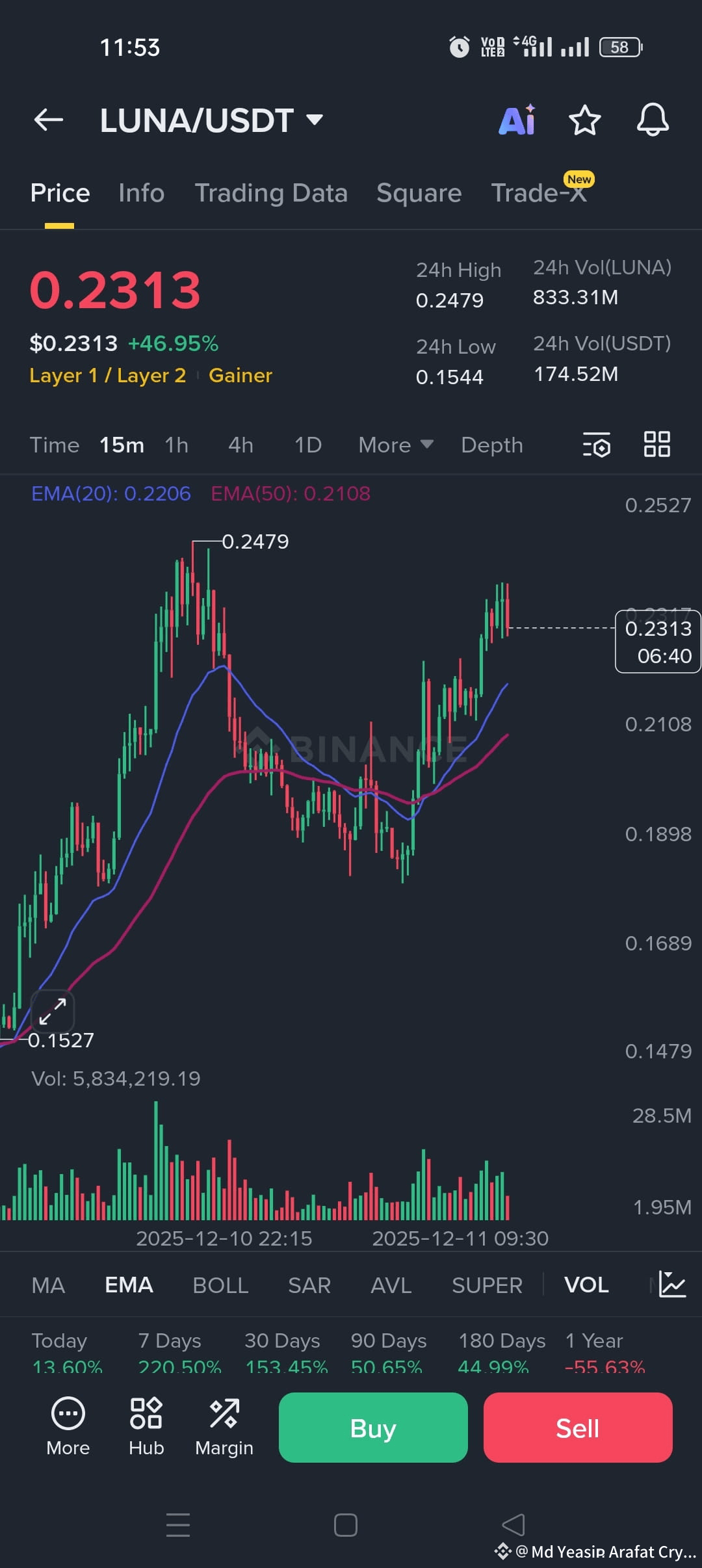702x1568 pixels.
Task: Open the Hub icon
Action: point(146,1428)
